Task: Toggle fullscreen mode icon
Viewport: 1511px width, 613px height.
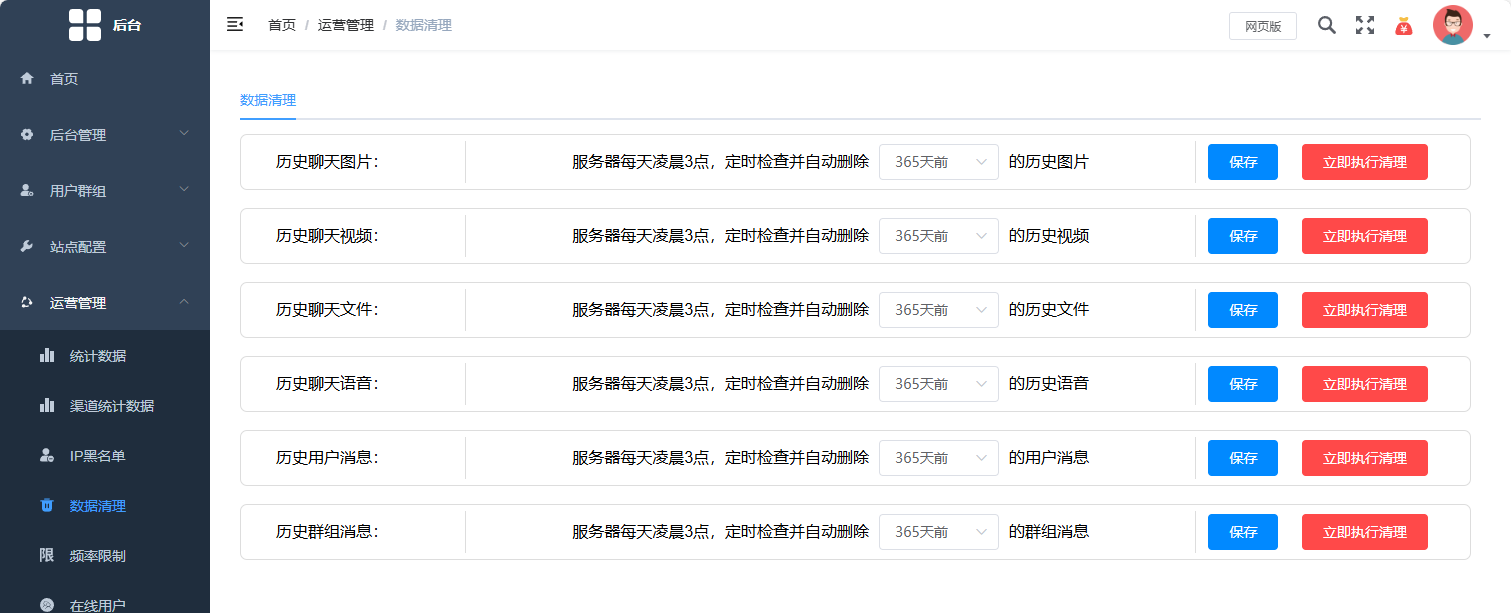Action: (1364, 26)
